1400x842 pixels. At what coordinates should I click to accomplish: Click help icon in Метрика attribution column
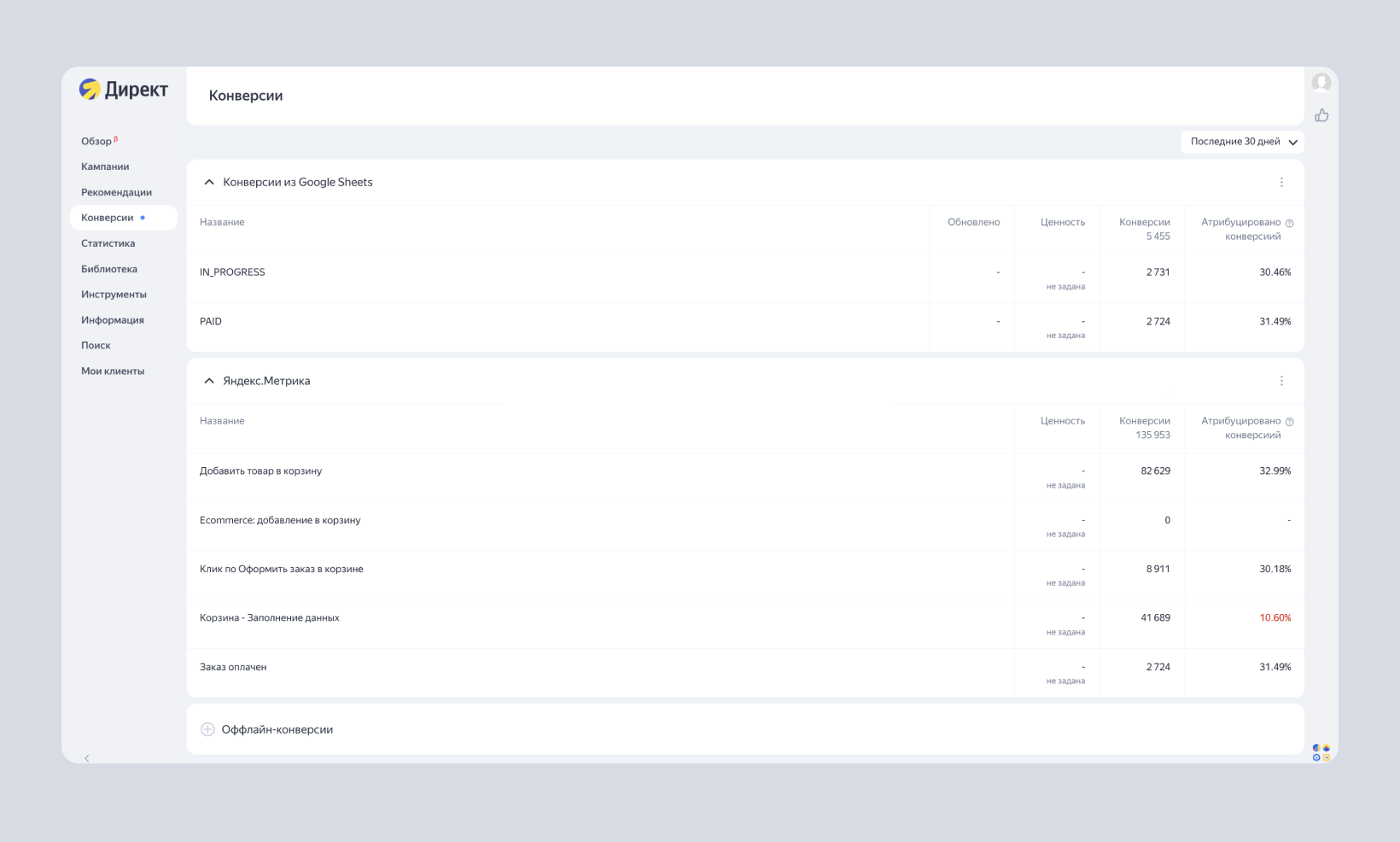click(x=1290, y=422)
